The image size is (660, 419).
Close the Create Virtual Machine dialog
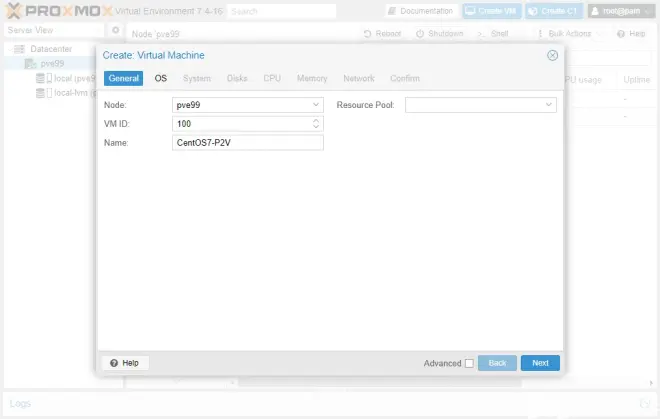click(x=552, y=55)
